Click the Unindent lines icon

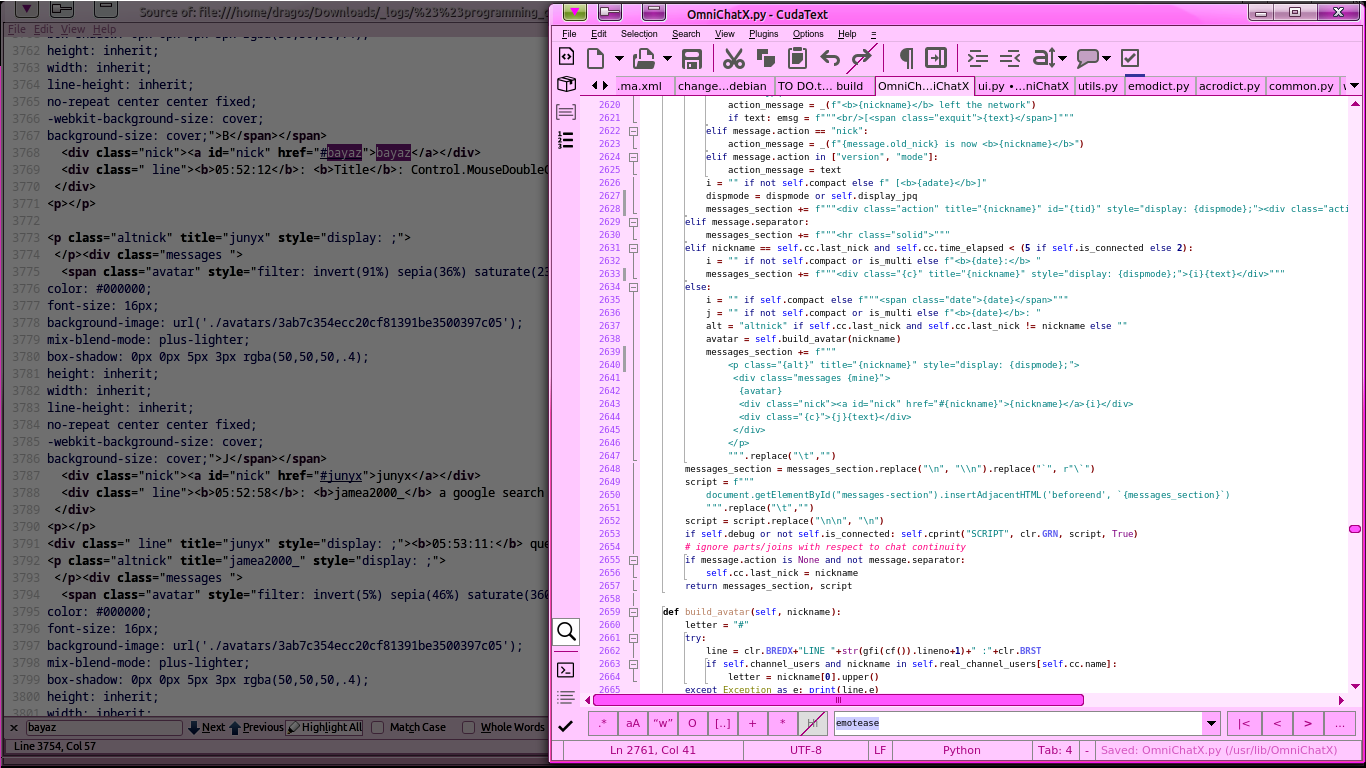pyautogui.click(x=1010, y=58)
